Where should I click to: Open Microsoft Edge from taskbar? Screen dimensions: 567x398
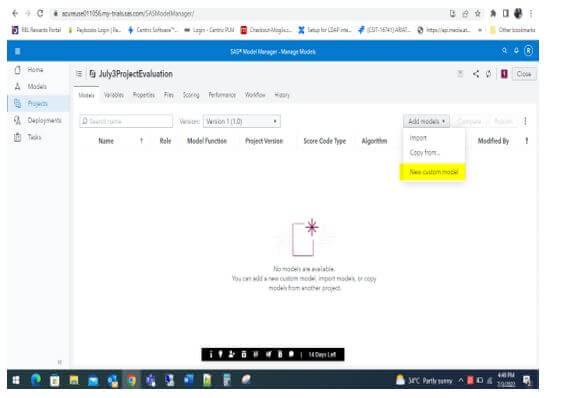point(35,380)
